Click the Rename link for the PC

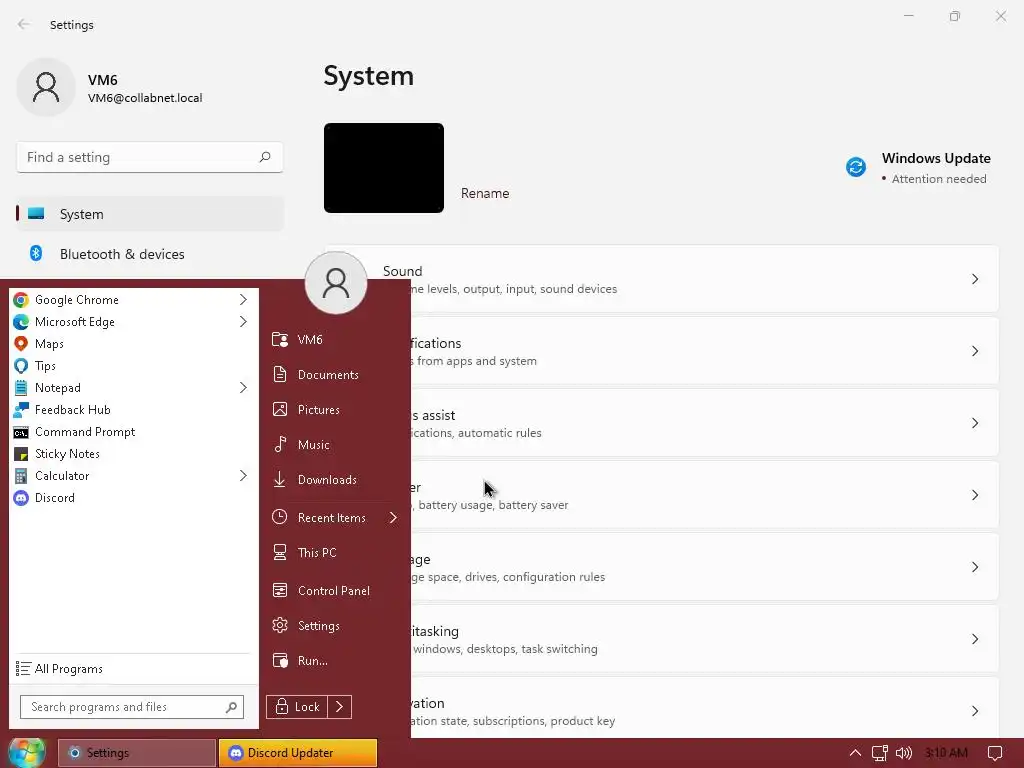(485, 193)
